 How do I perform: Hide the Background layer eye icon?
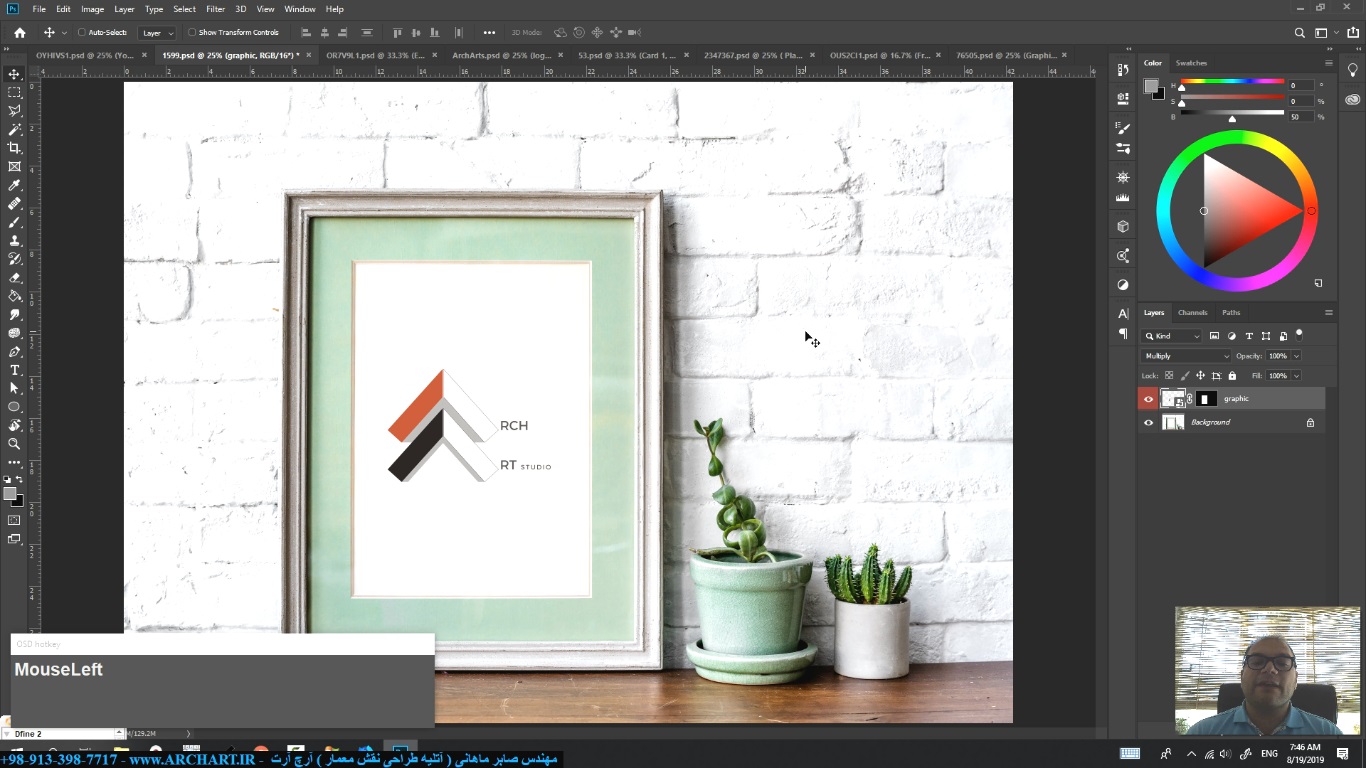coord(1148,423)
